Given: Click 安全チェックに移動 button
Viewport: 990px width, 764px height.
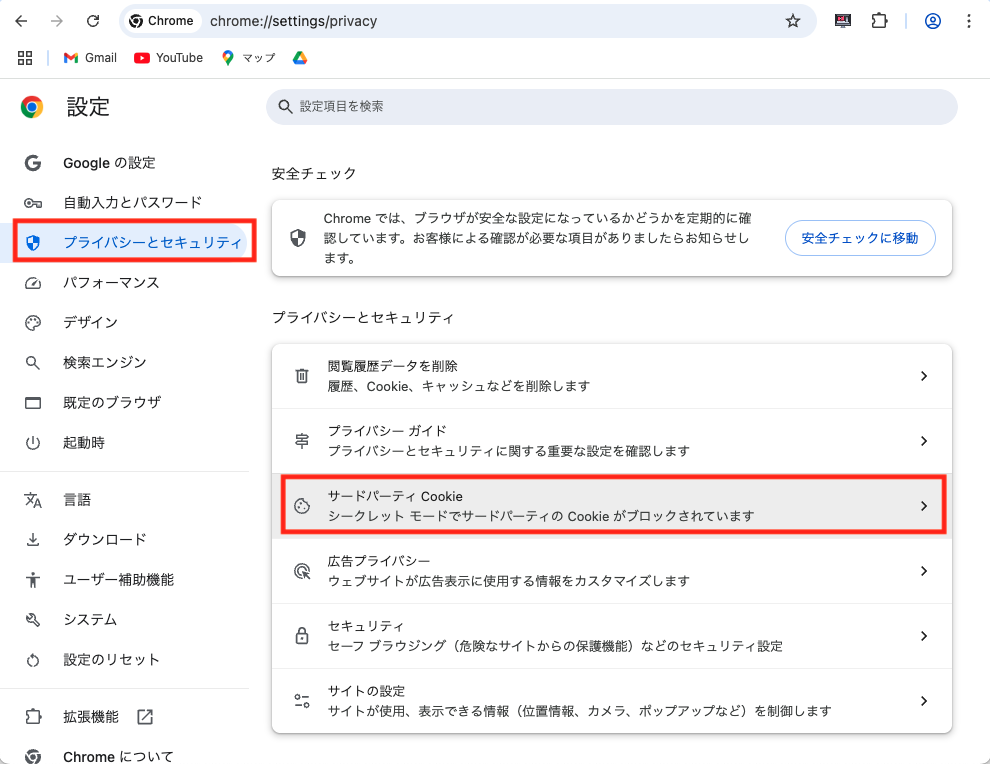Looking at the screenshot, I should (860, 238).
